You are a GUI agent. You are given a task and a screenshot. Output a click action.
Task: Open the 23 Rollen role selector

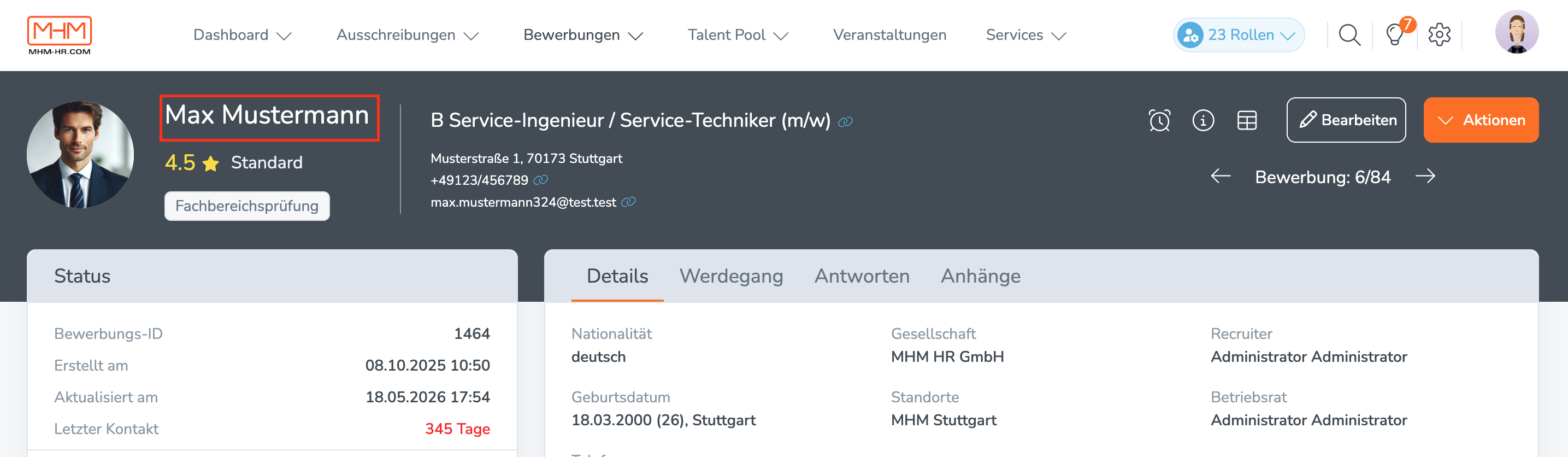pos(1239,35)
